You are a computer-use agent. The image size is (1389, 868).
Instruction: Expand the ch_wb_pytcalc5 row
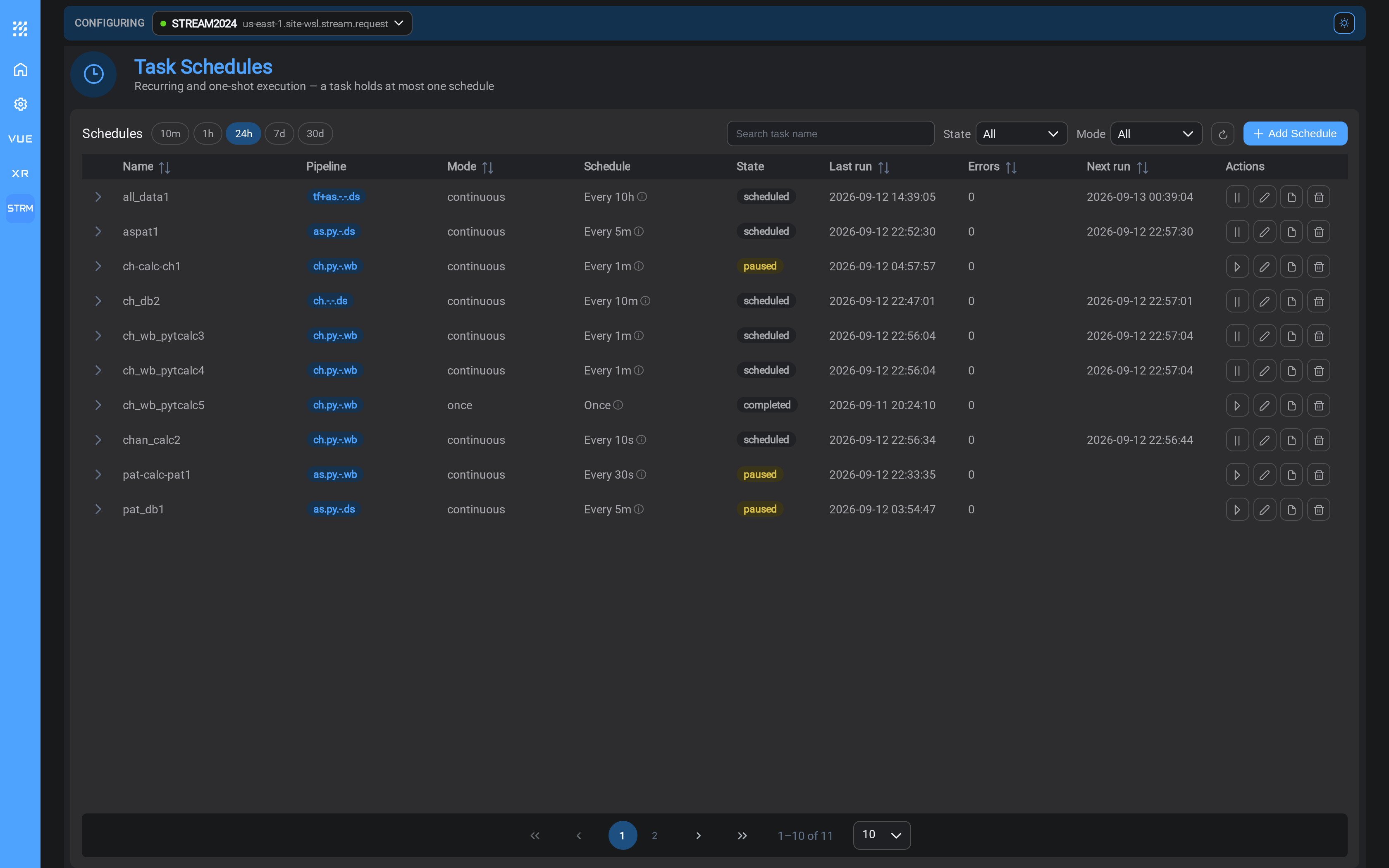click(x=98, y=405)
